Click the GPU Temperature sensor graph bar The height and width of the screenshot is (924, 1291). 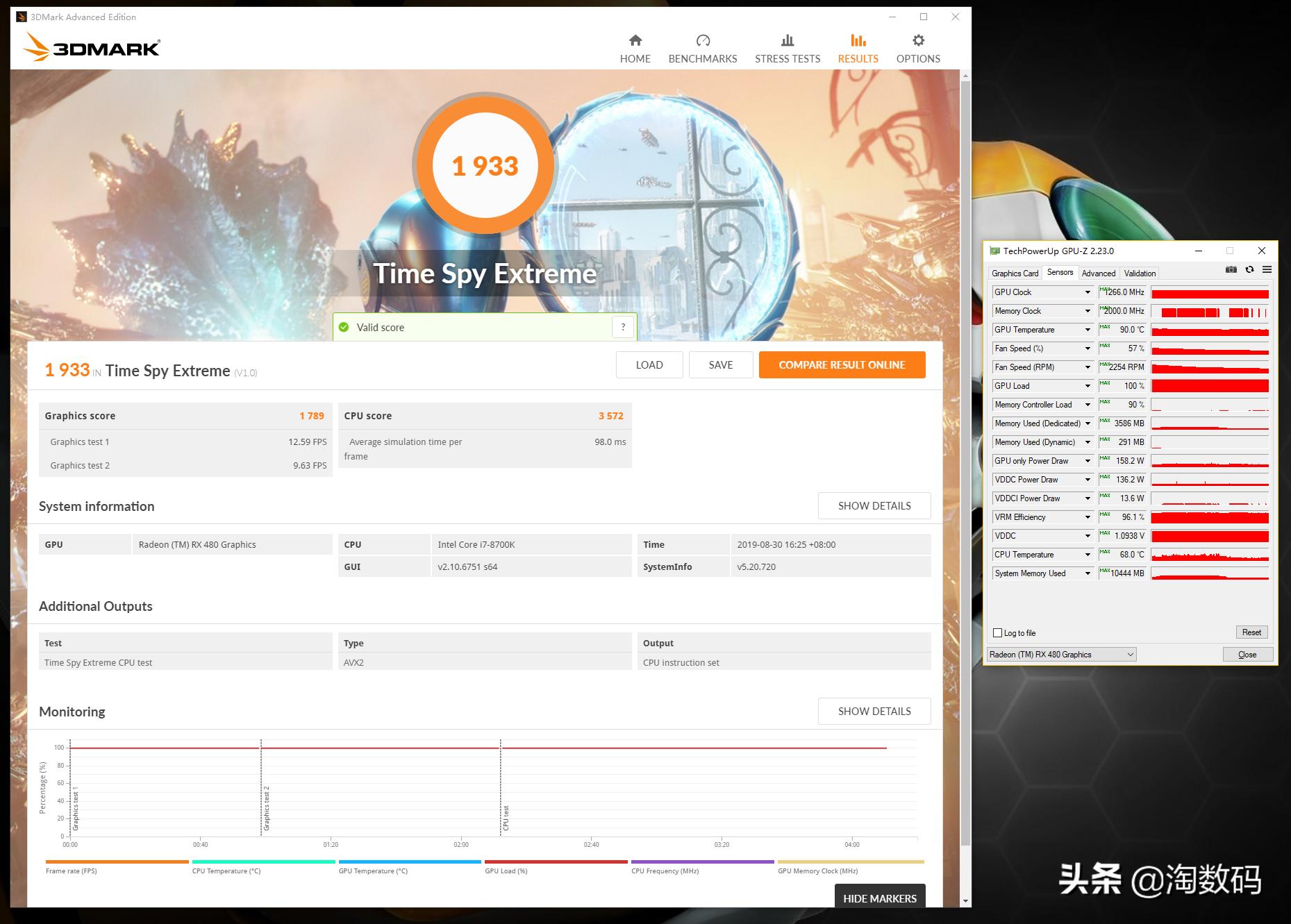(x=1208, y=330)
